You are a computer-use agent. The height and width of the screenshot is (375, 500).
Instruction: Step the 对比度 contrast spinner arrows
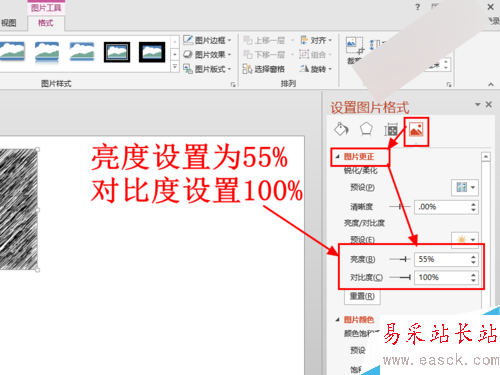coord(473,277)
